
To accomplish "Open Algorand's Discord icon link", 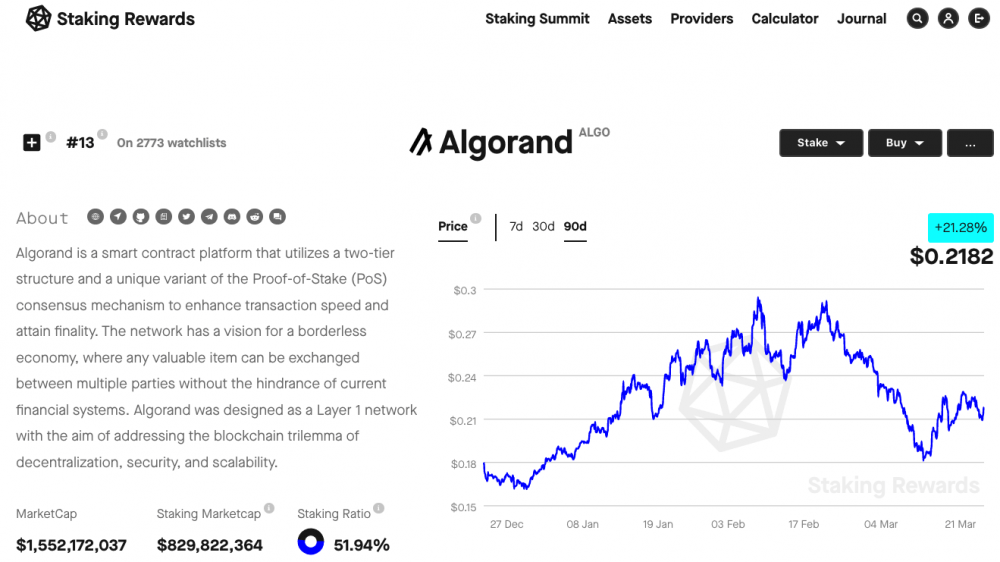I will pos(232,217).
